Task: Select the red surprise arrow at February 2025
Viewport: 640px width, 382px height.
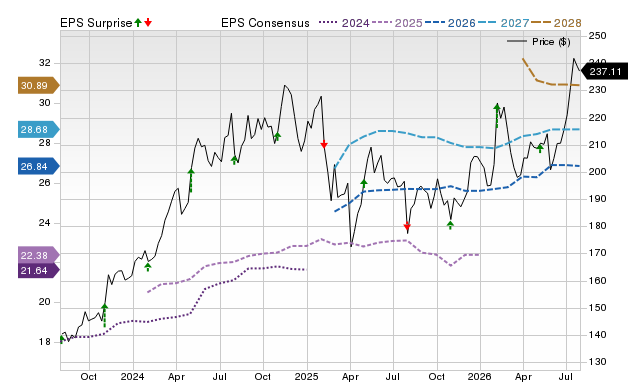Action: click(x=324, y=144)
